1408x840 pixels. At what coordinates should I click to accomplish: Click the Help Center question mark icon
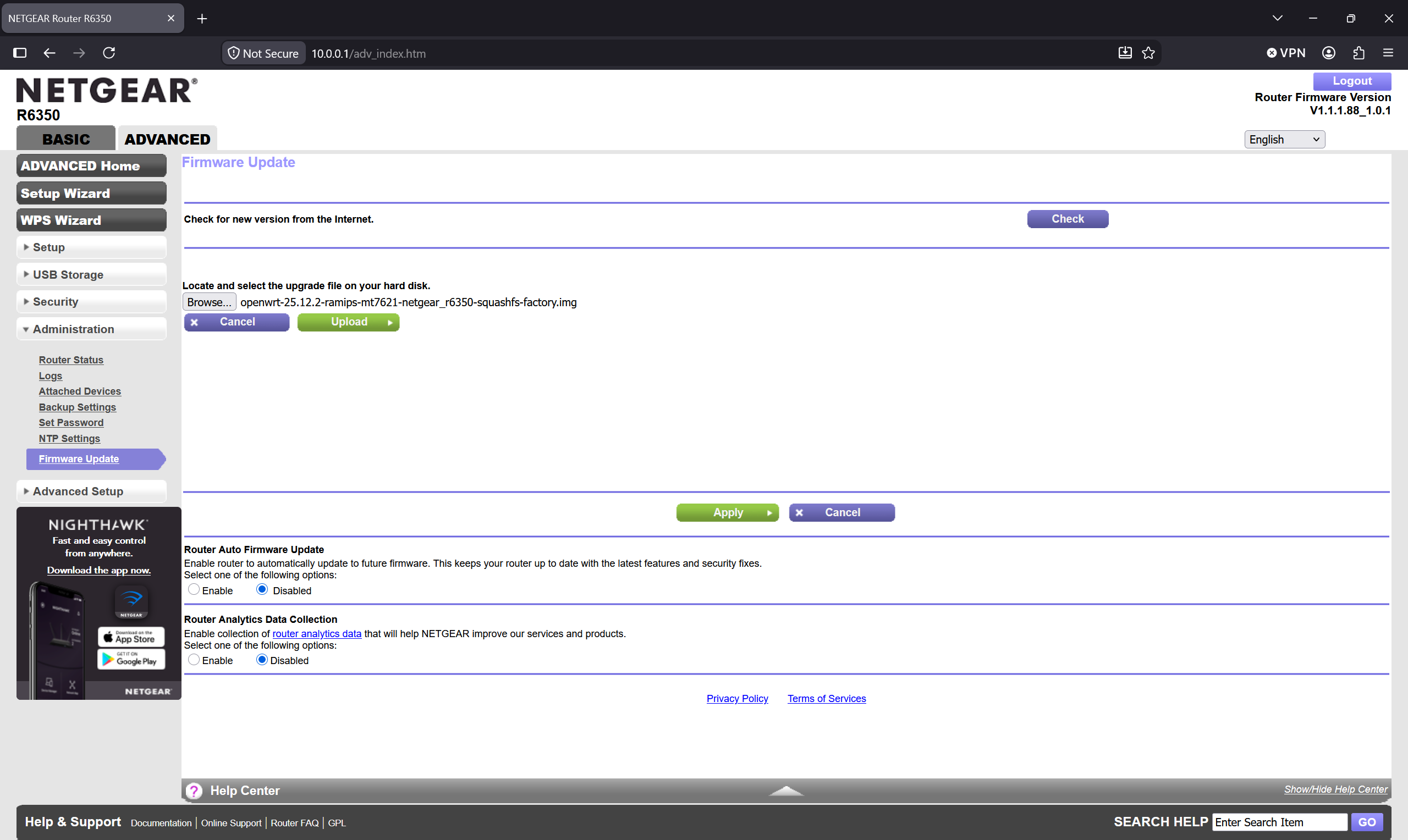coord(194,791)
